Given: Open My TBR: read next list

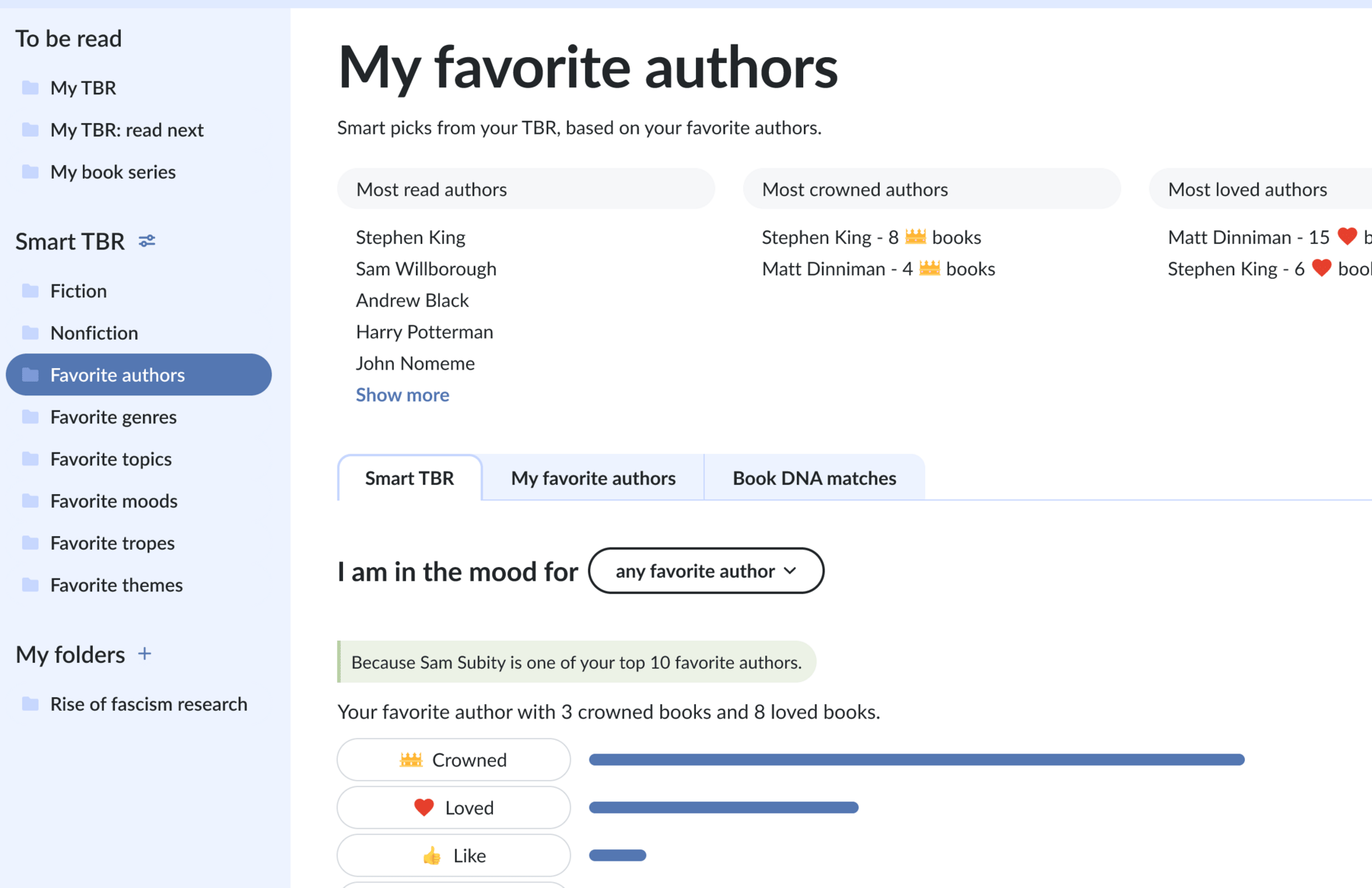Looking at the screenshot, I should point(126,129).
